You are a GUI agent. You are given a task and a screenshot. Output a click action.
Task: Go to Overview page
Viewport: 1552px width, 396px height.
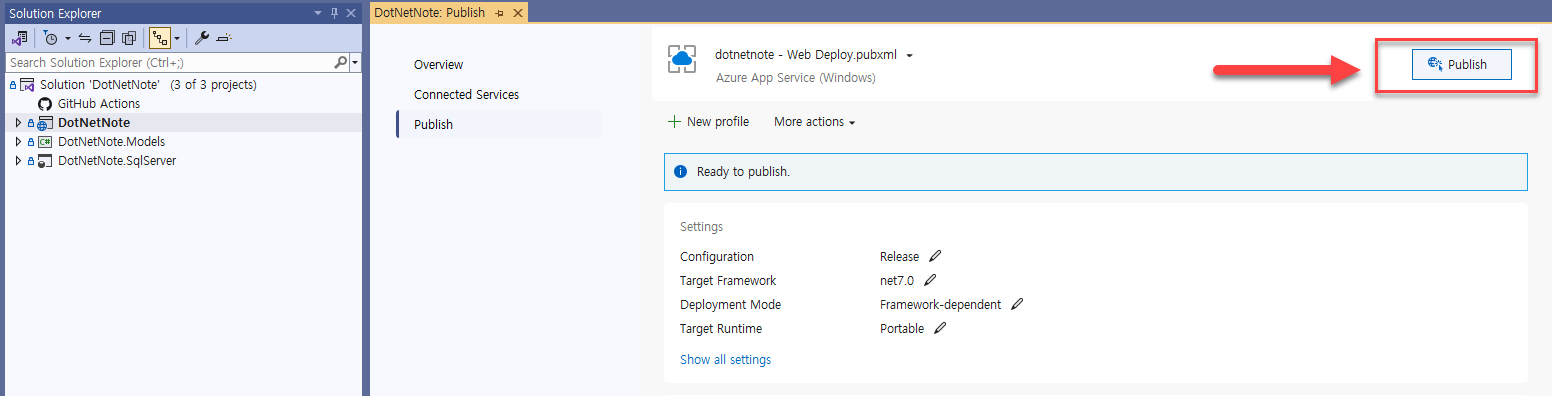tap(438, 65)
